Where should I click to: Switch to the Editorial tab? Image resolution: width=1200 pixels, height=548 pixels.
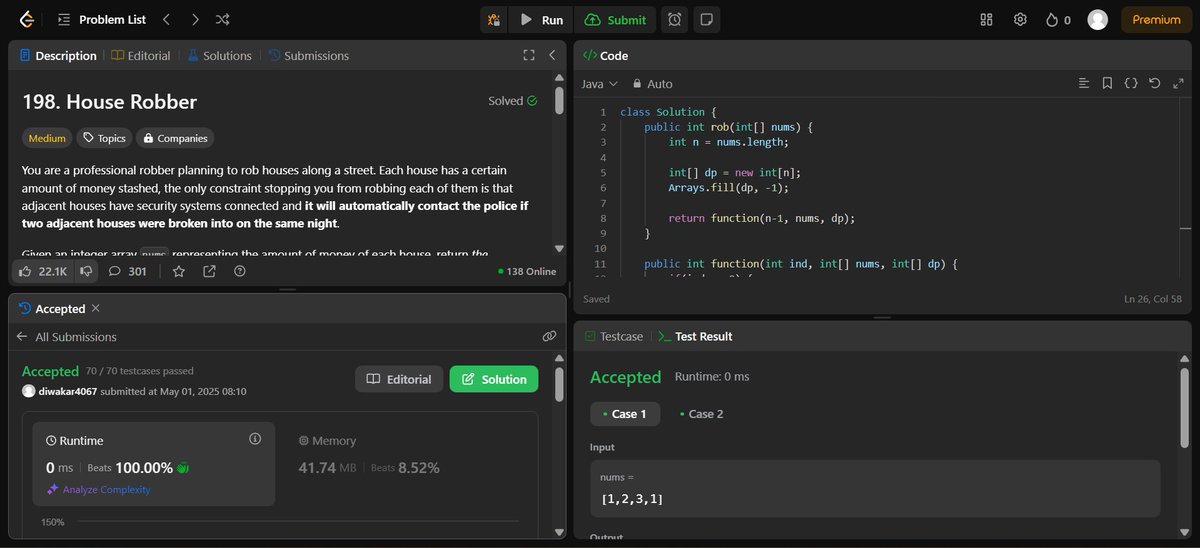(141, 56)
